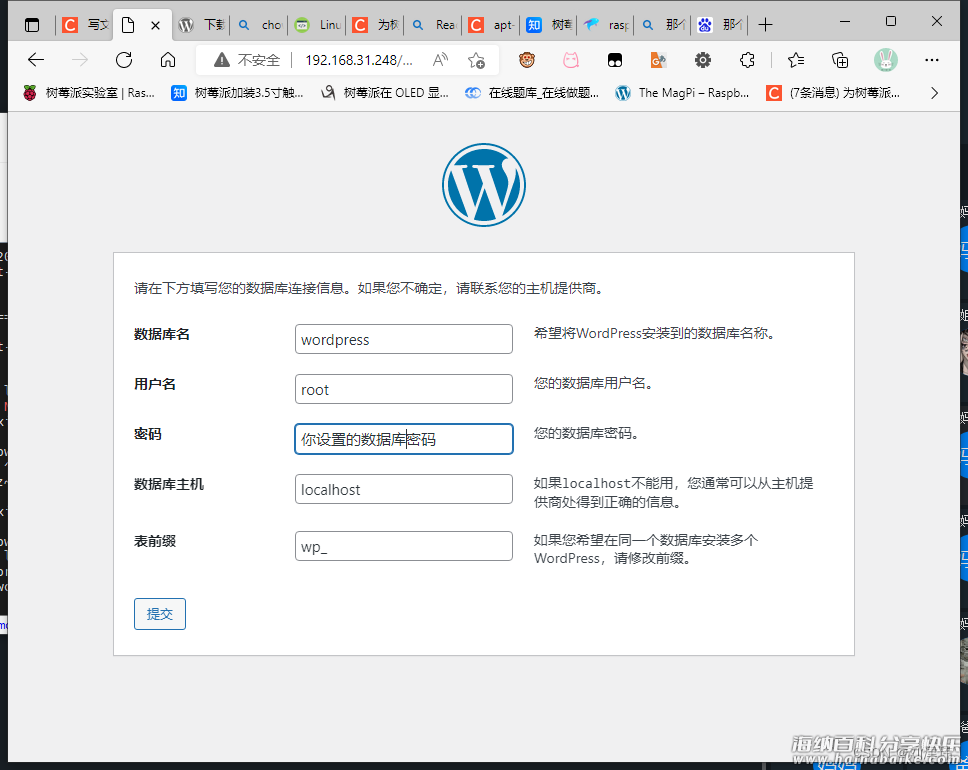Screen dimensions: 968x770
Task: Open the black square extension icon
Action: pos(615,60)
